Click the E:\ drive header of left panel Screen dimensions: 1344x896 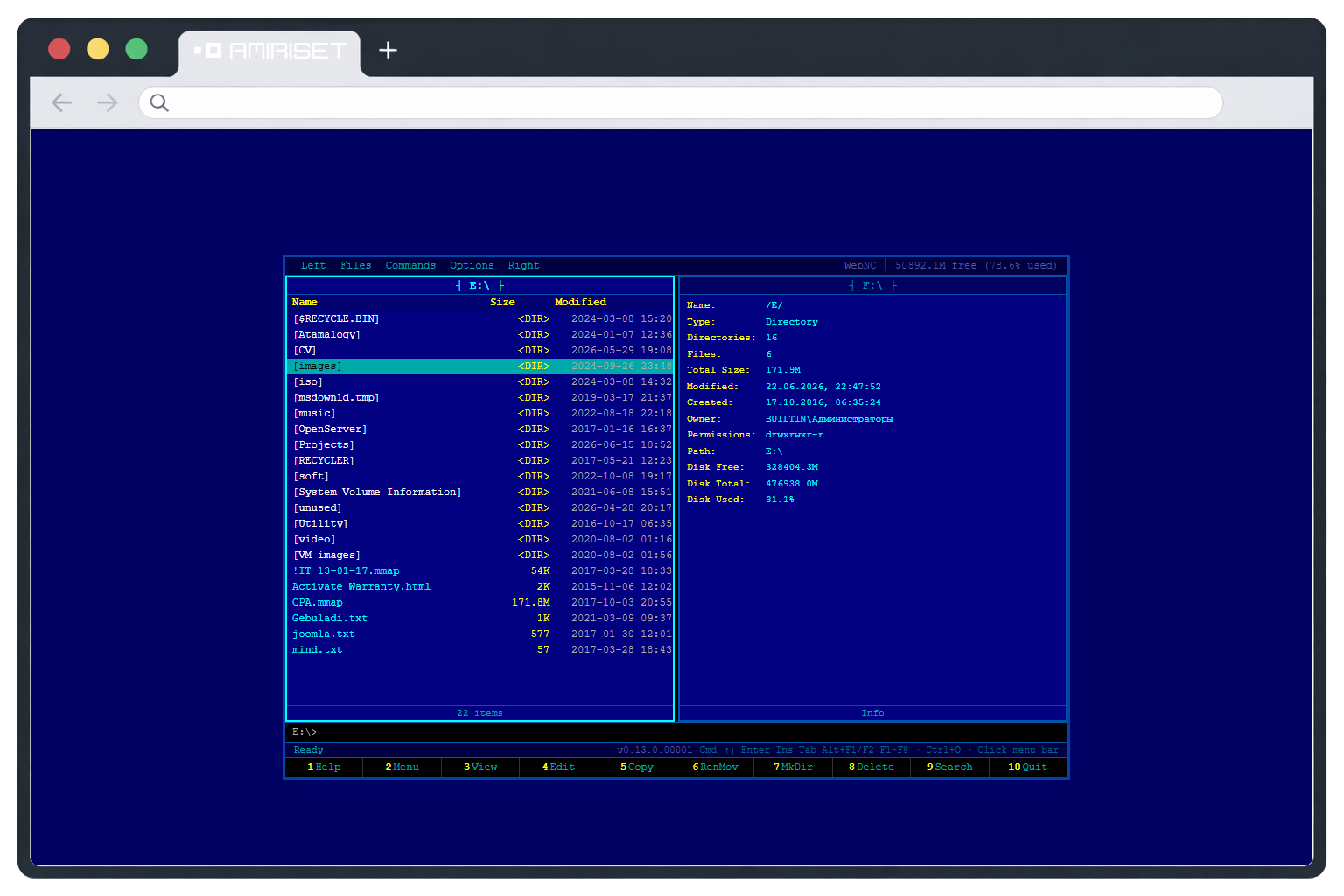[x=479, y=286]
